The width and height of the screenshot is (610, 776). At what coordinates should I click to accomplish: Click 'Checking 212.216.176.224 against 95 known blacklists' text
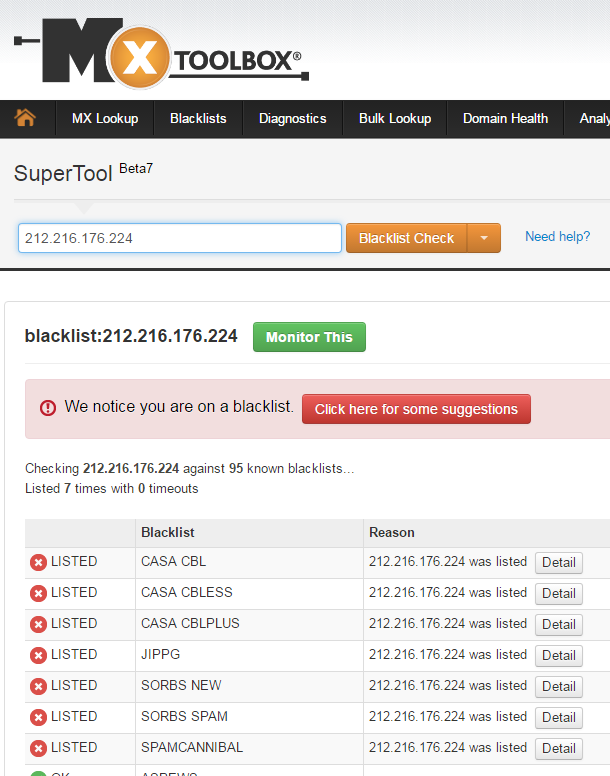coord(189,468)
